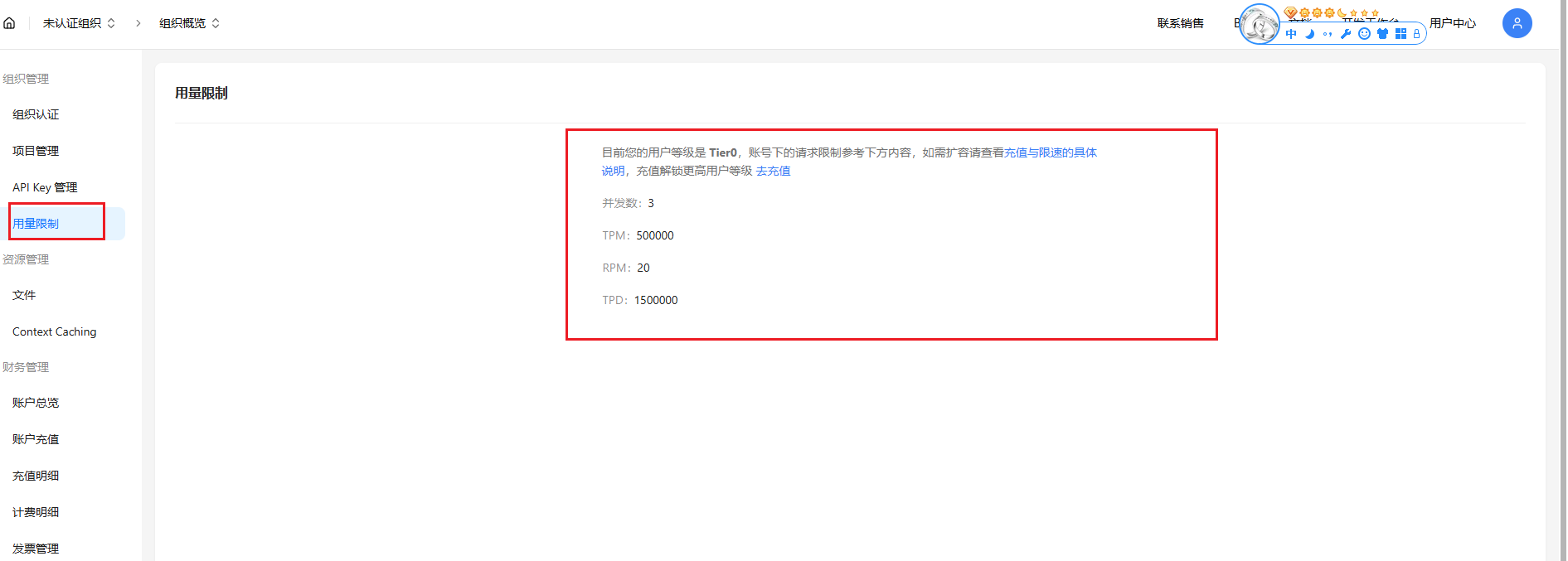Screen dimensions: 1568x561
Task: Click the RPM value 20
Action: [x=643, y=268]
